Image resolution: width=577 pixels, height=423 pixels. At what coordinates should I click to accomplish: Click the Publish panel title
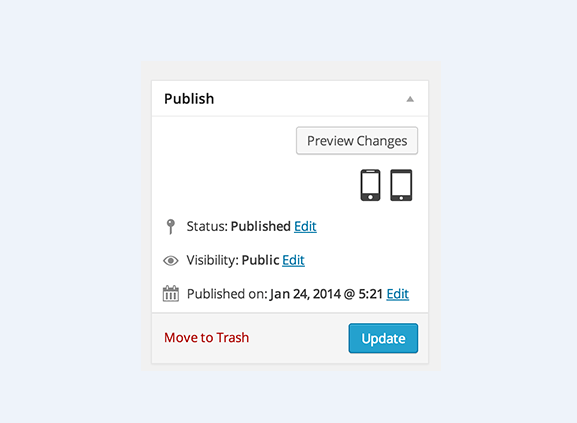pos(189,99)
